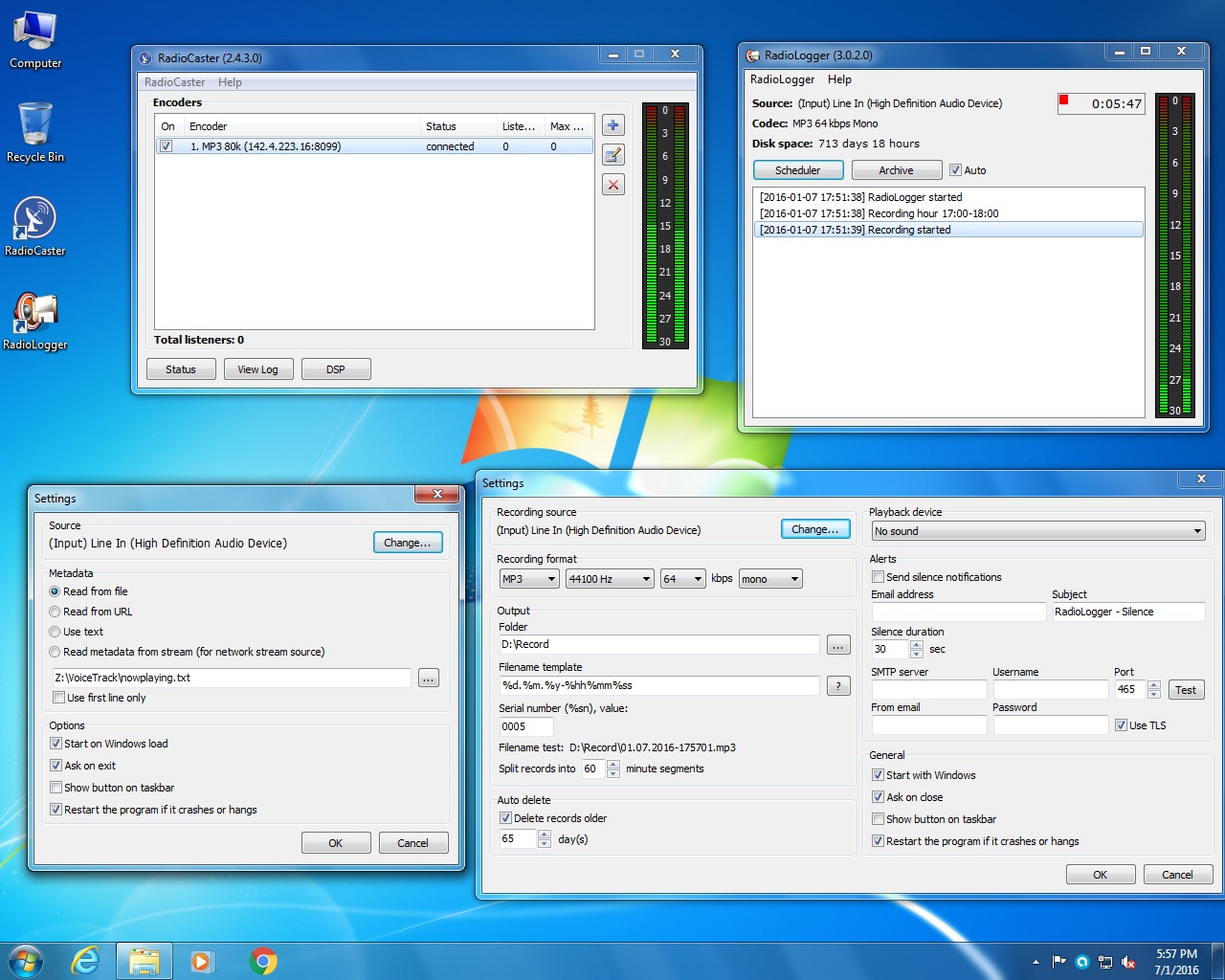
Task: Browse for the output folder with ellipsis button
Action: point(838,645)
